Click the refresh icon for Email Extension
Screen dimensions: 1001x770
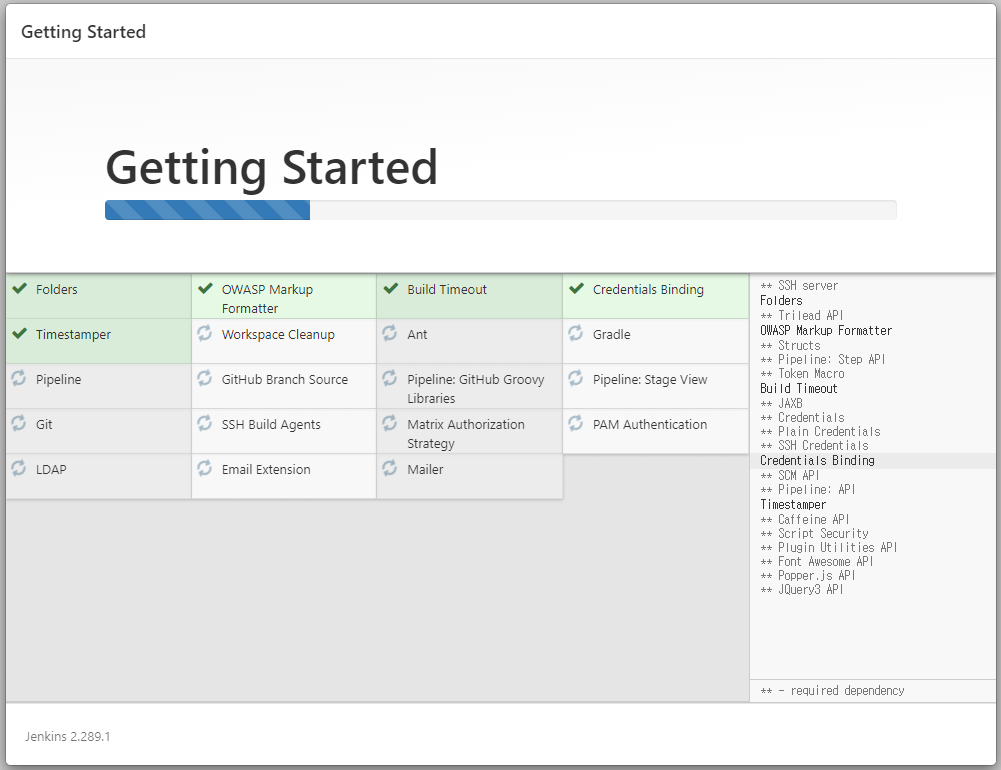click(x=204, y=468)
